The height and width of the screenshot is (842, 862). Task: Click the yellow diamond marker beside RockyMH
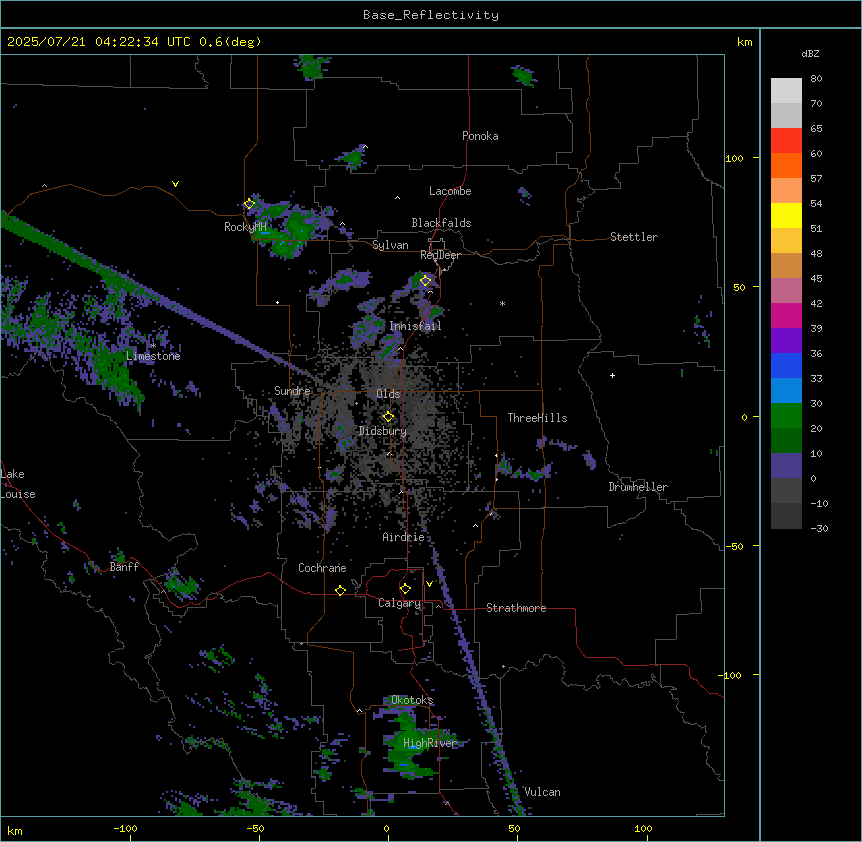click(249, 204)
